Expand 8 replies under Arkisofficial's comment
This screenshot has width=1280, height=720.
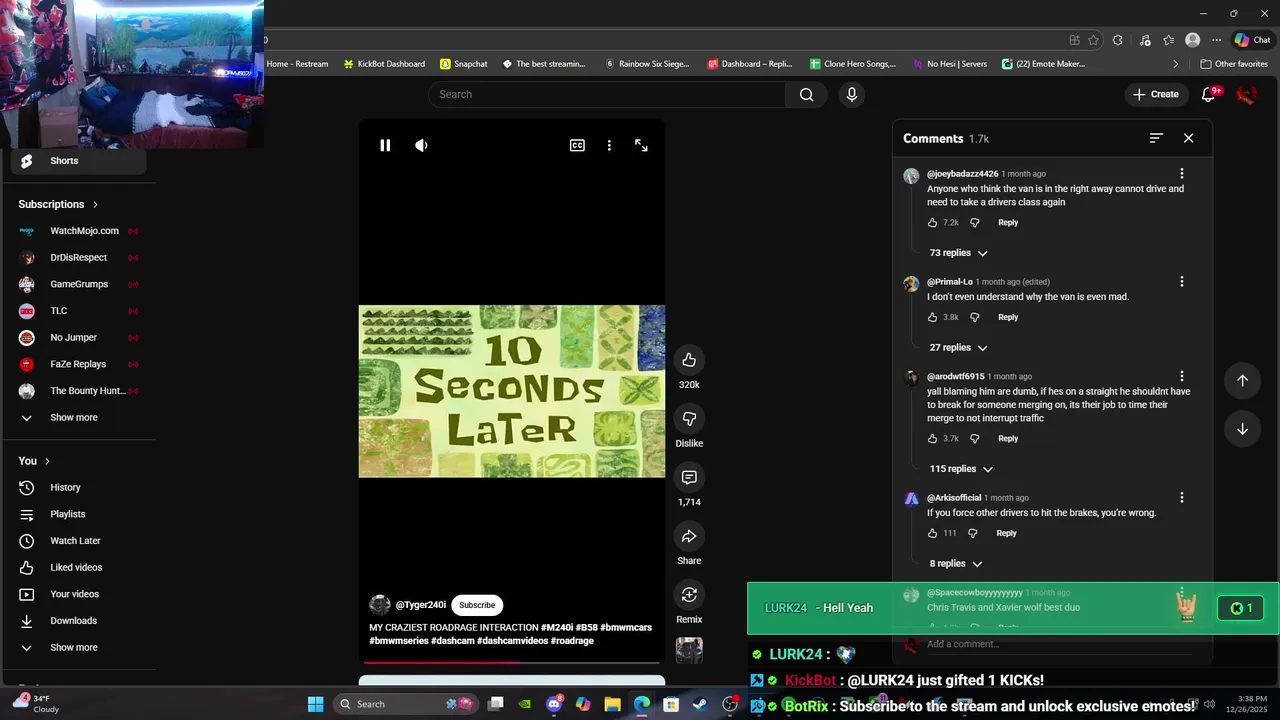click(x=955, y=564)
